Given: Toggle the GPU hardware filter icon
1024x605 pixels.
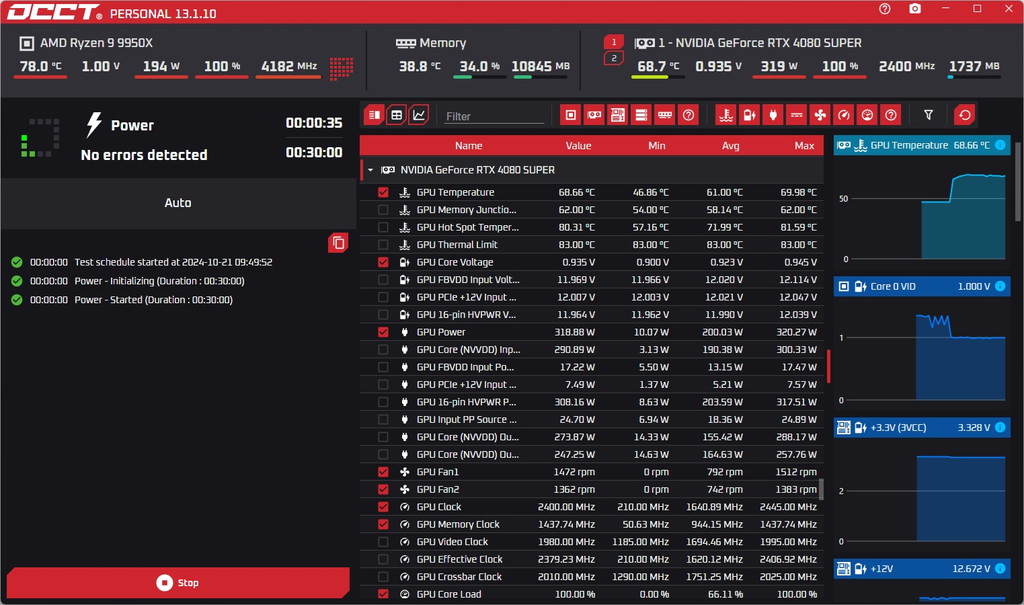Looking at the screenshot, I should (x=594, y=116).
